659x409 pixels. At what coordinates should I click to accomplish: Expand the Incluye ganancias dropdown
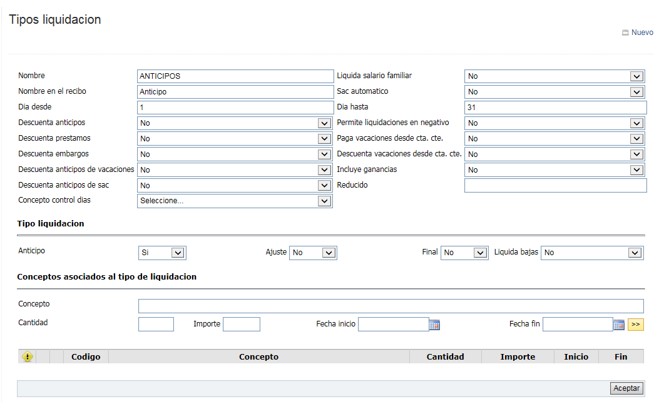[x=554, y=170]
